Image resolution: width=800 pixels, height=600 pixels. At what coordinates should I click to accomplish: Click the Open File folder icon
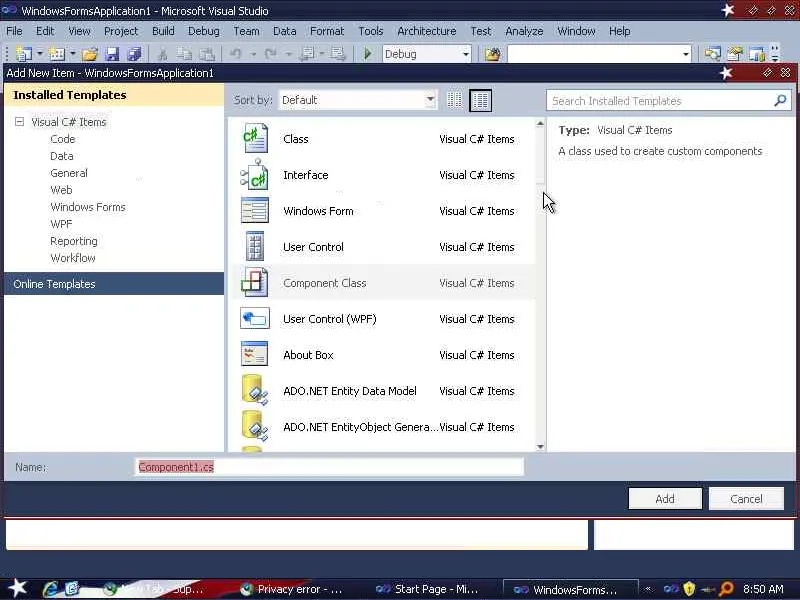point(90,54)
